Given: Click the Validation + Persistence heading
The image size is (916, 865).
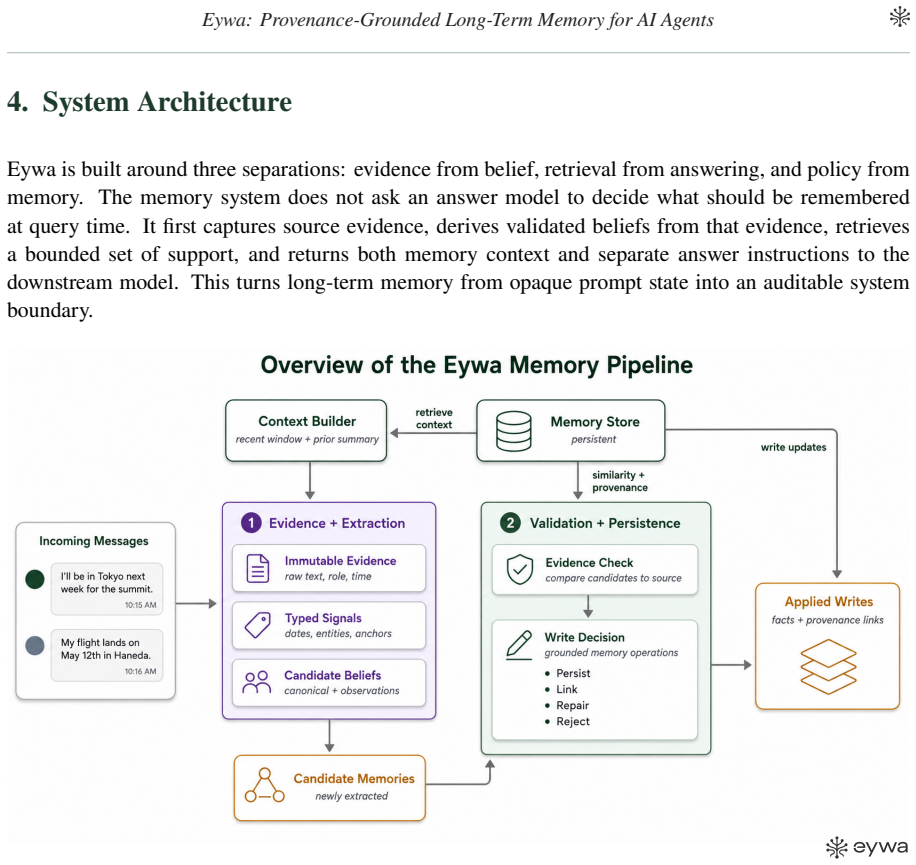Looking at the screenshot, I should [x=605, y=523].
